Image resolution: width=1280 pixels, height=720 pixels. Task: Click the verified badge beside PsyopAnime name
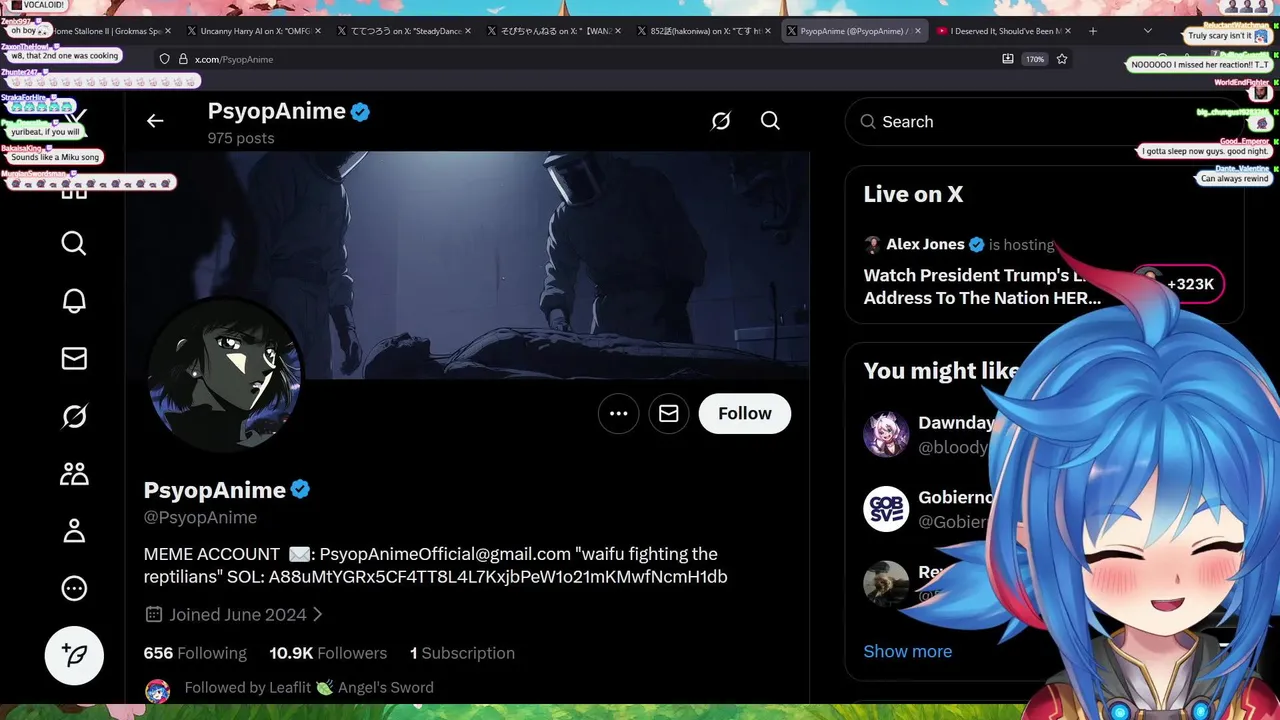tap(300, 490)
